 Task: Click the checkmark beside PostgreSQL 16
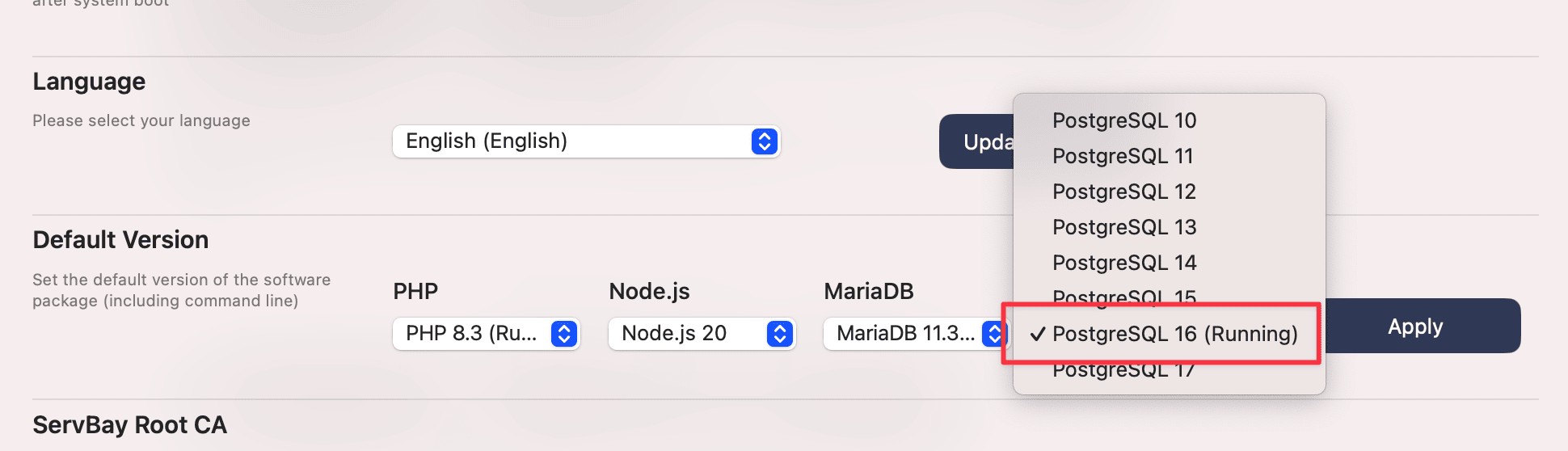1038,334
